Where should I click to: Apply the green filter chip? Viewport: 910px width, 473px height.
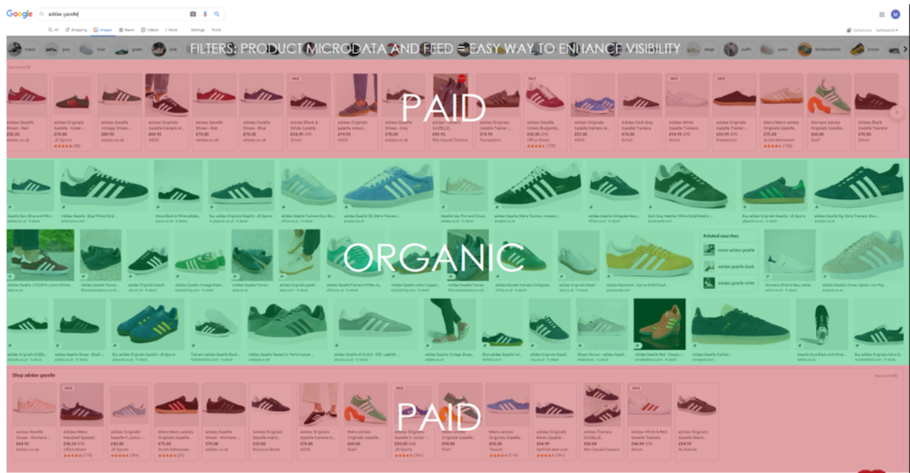pos(129,49)
